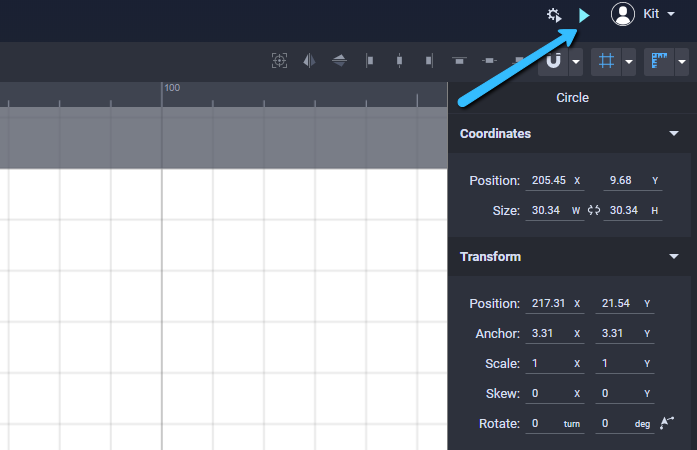Click the Rotate deg input field
This screenshot has width=697, height=450.
point(624,423)
